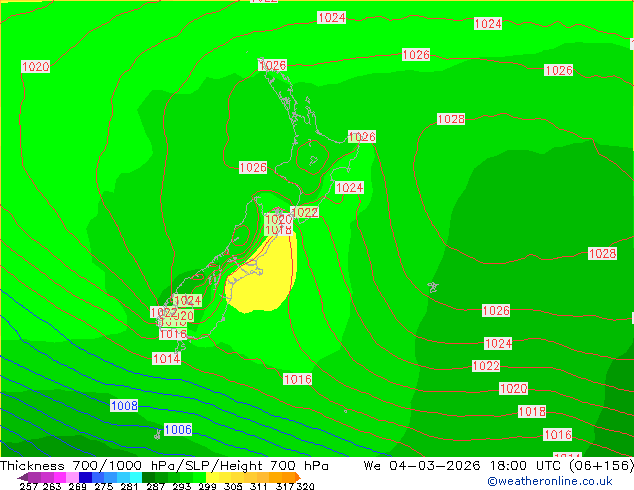Select the 1020 label near the top-left corner
The height and width of the screenshot is (490, 634).
[36, 67]
